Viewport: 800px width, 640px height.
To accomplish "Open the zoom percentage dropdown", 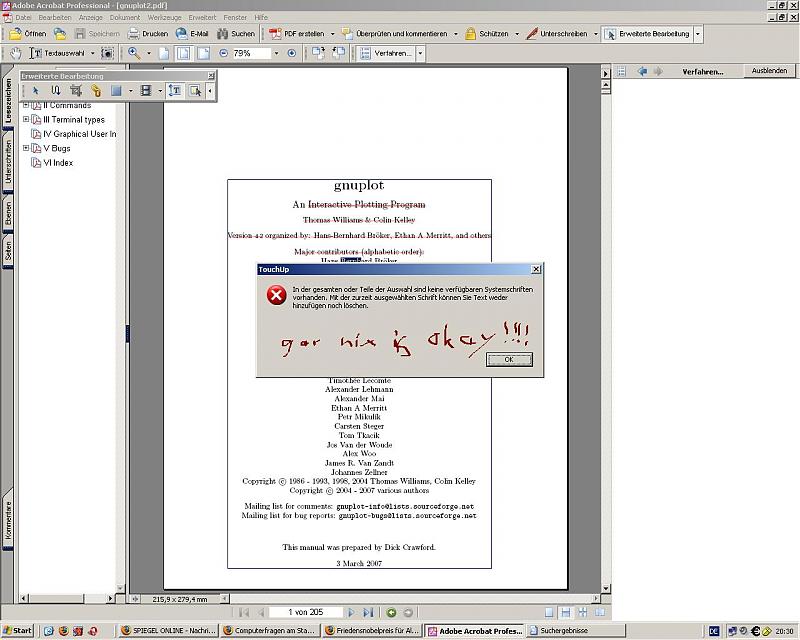I will coord(277,53).
